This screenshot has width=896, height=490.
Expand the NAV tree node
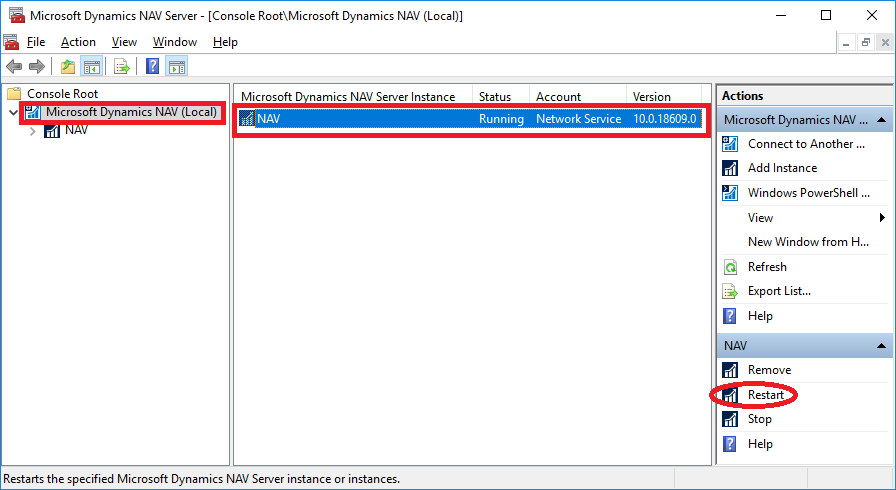pyautogui.click(x=33, y=131)
